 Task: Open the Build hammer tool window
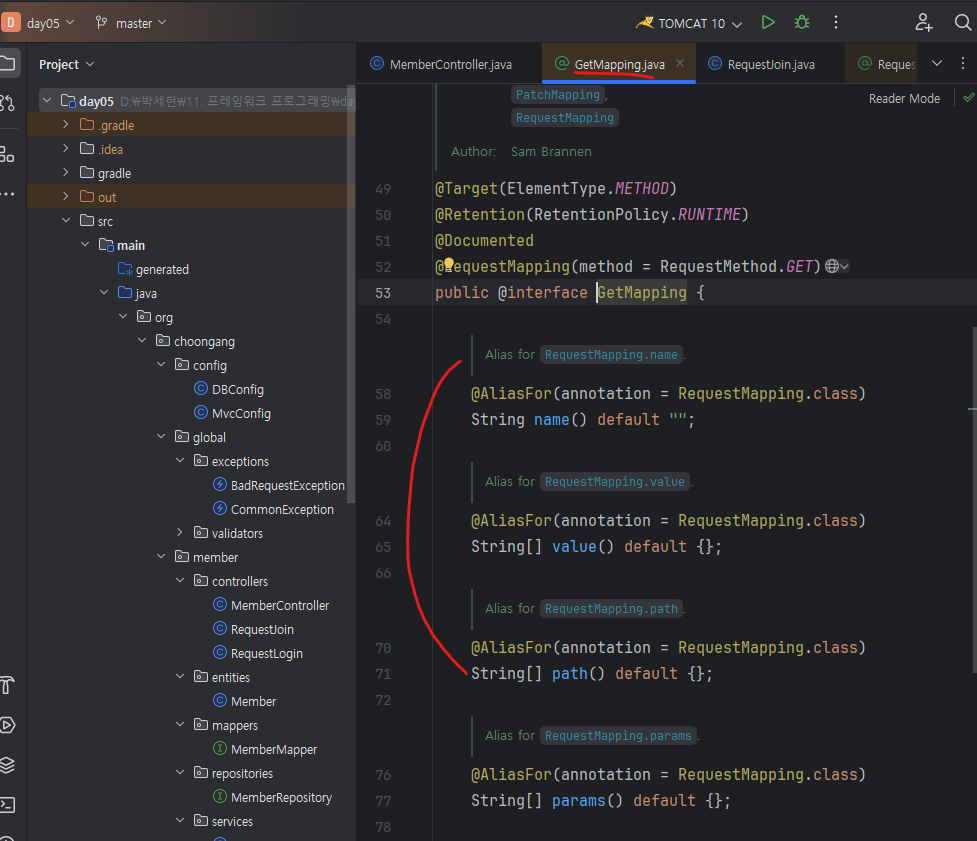[8, 685]
